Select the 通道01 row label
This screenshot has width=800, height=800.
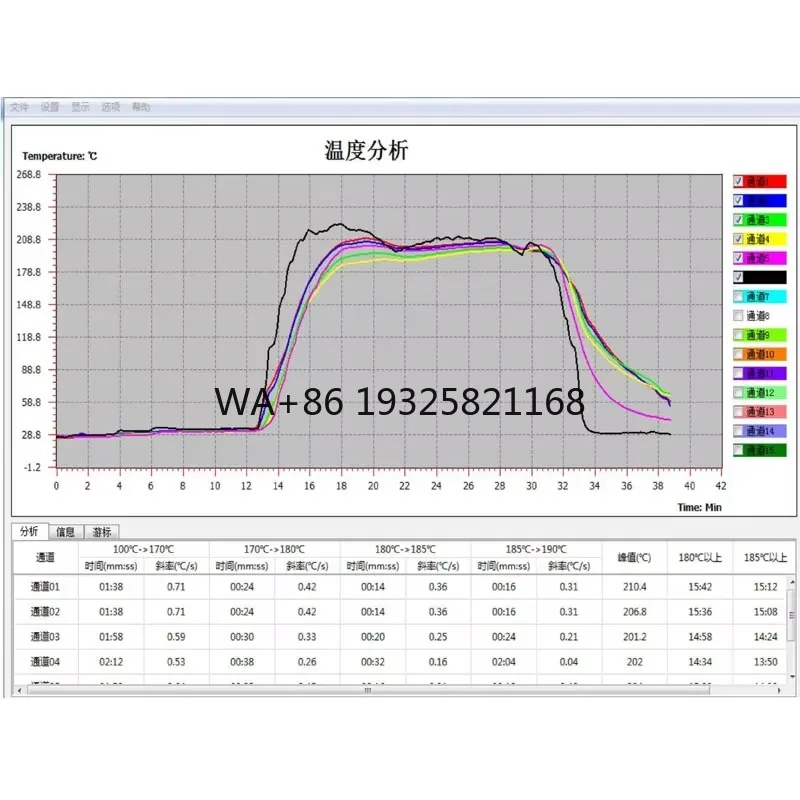pyautogui.click(x=45, y=587)
